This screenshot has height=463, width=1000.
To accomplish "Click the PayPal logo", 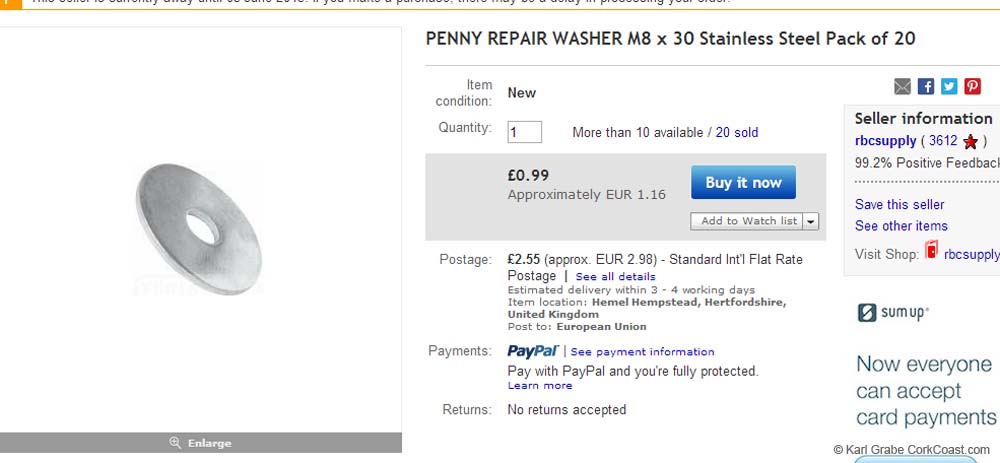I will tap(532, 351).
